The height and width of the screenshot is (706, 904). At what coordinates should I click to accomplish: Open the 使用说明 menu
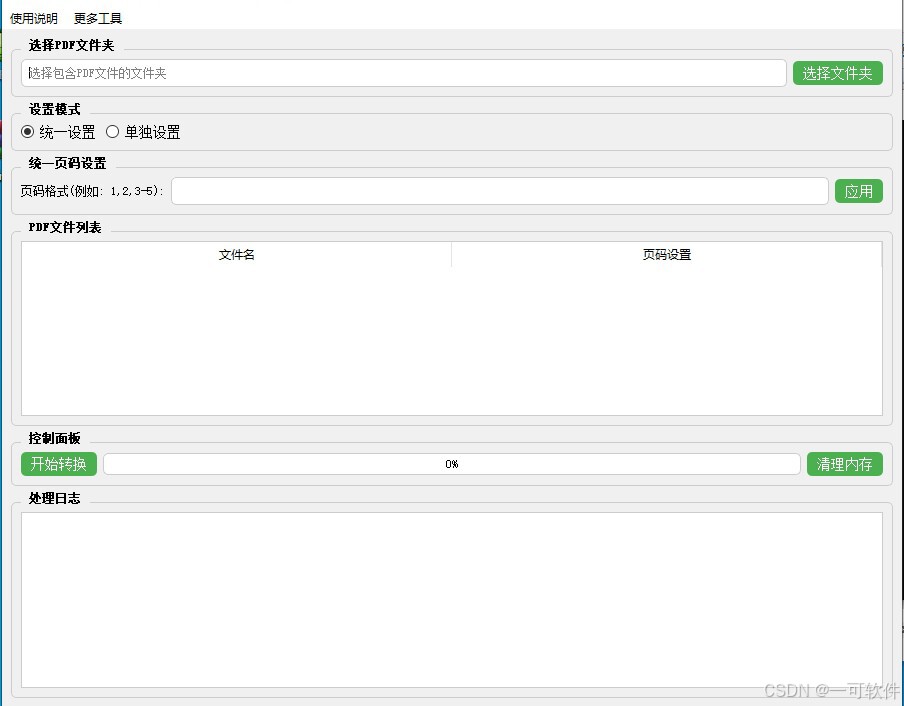click(33, 18)
